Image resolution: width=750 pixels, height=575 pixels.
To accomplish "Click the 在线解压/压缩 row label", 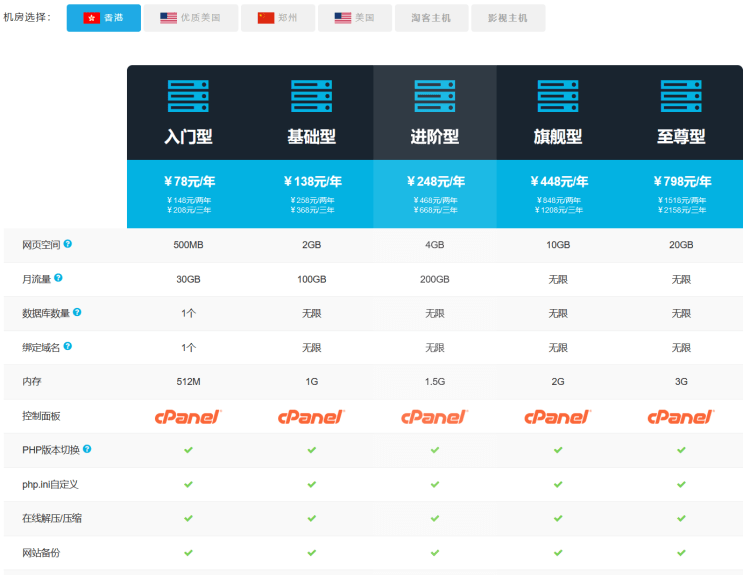I will click(x=52, y=519).
